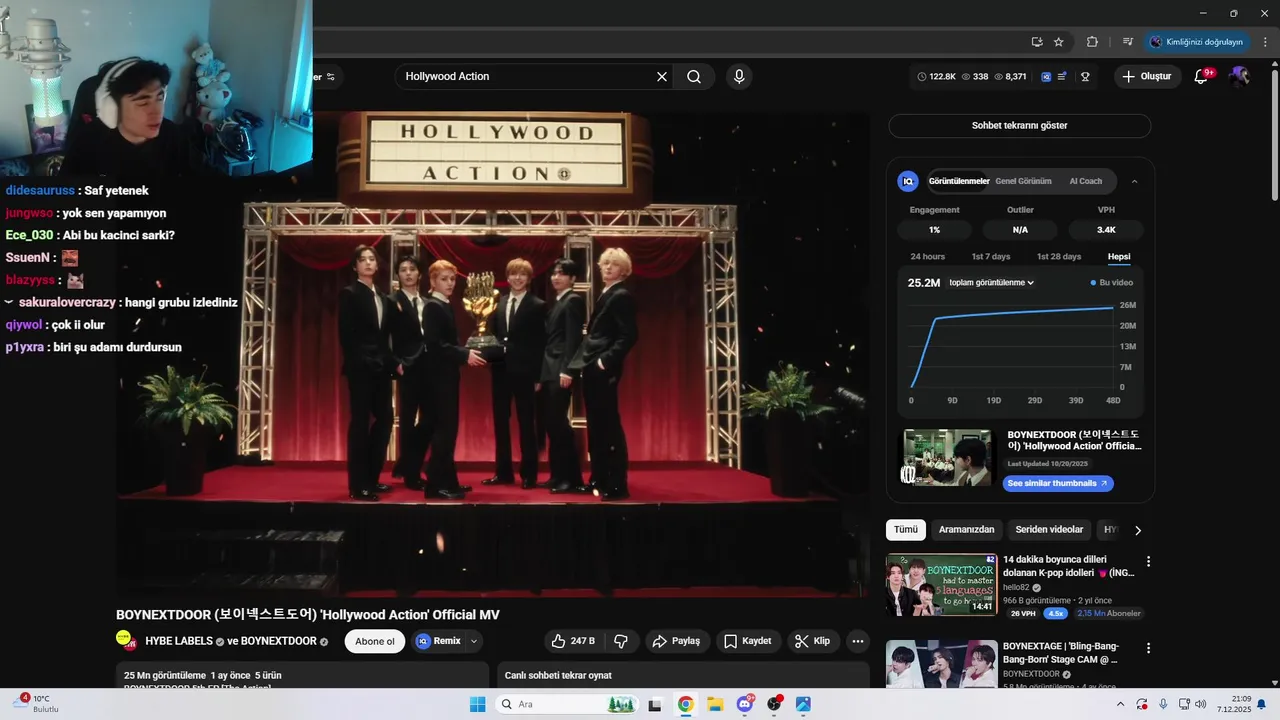Click See similar thumbnails button
1280x720 pixels.
click(x=1058, y=483)
